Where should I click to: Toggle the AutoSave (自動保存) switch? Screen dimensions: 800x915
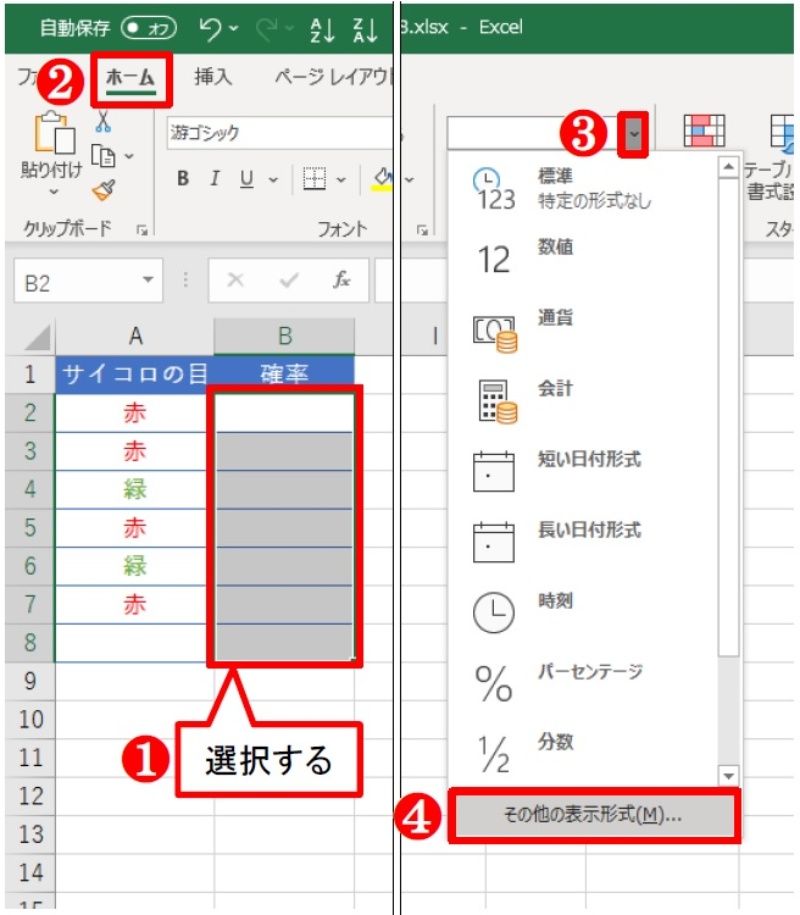149,28
